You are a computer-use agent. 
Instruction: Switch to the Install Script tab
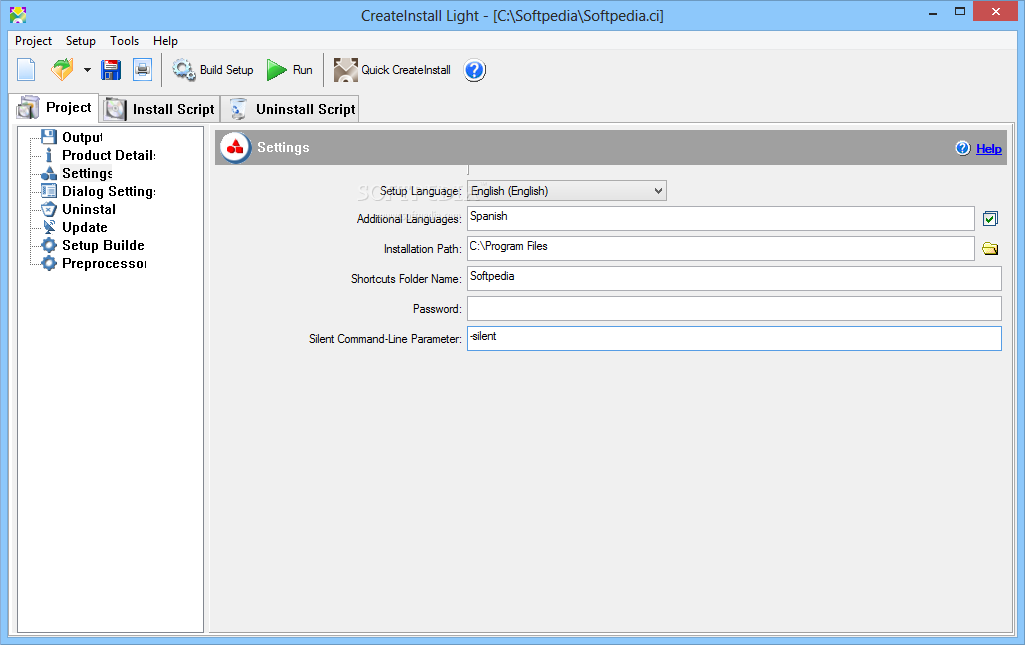point(160,109)
